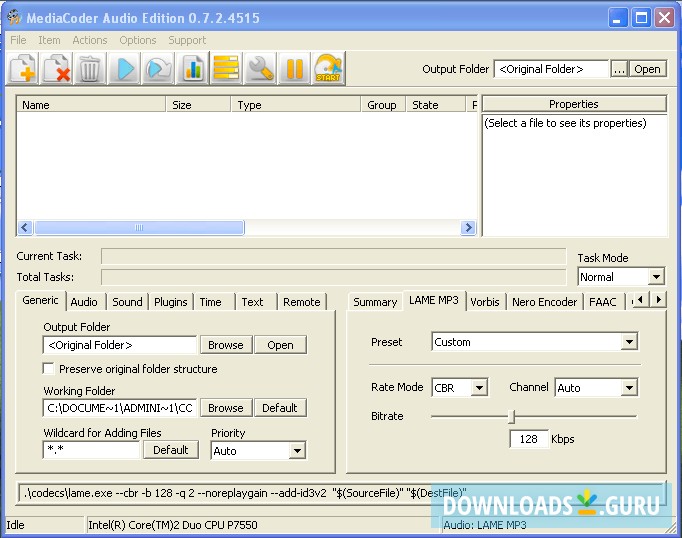Screen dimensions: 682x538
Task: Click the Add File toolbar icon
Action: tap(22, 68)
